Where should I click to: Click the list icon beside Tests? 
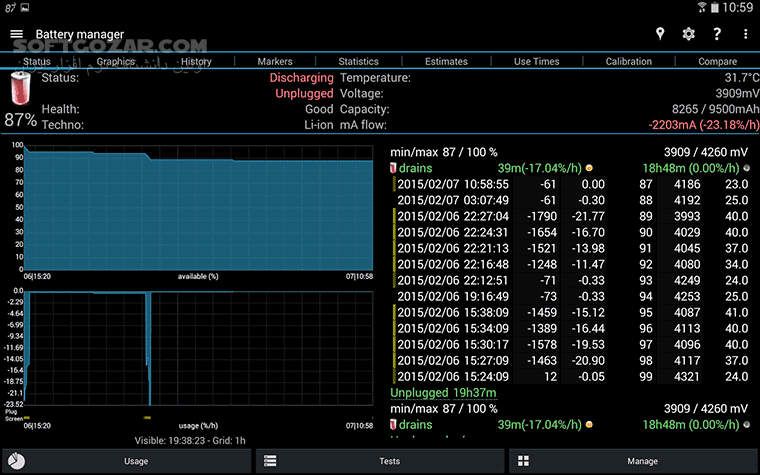pyautogui.click(x=268, y=461)
